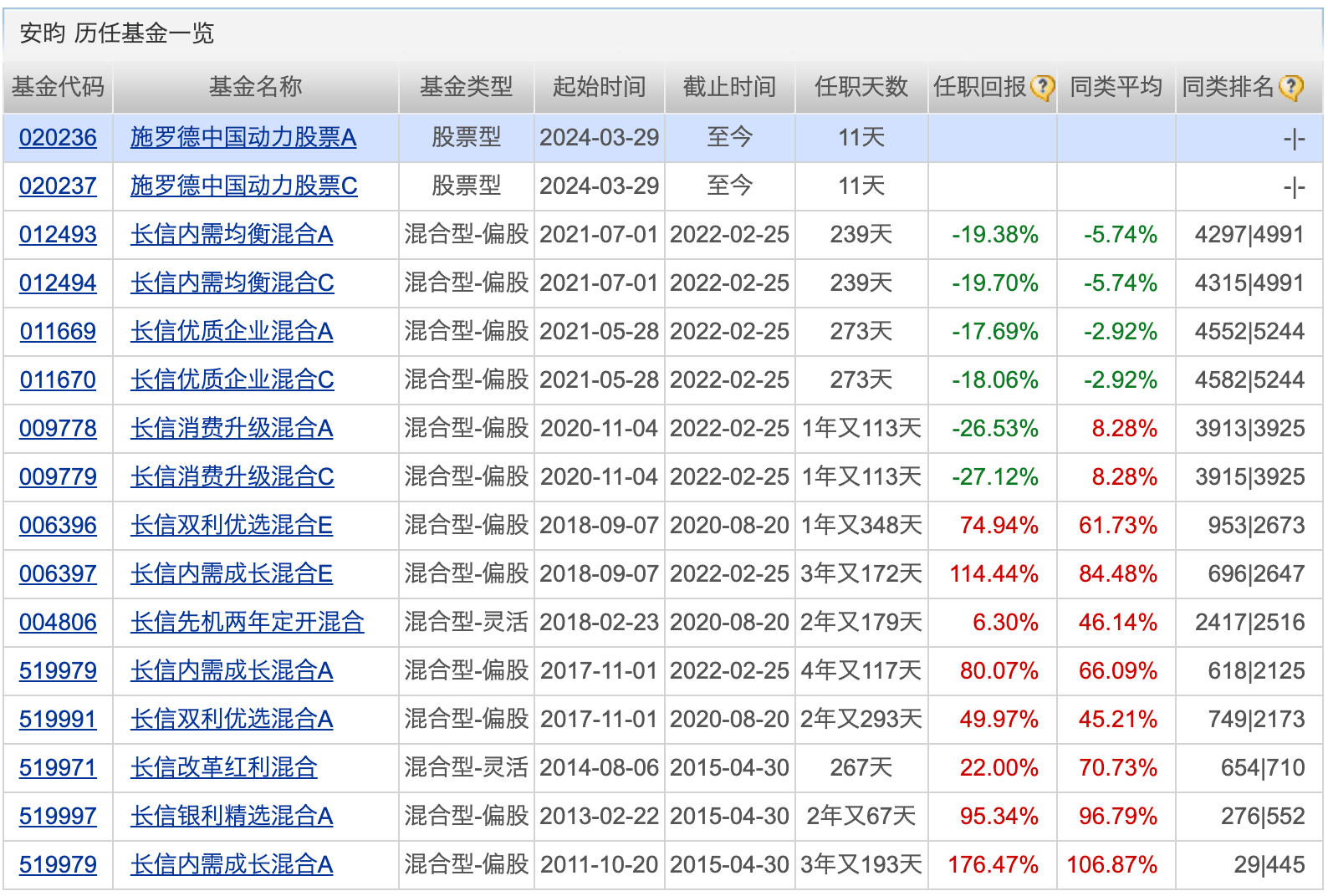The width and height of the screenshot is (1328, 896).
Task: Open 长信银利精选混合A fund page
Action: [x=232, y=817]
